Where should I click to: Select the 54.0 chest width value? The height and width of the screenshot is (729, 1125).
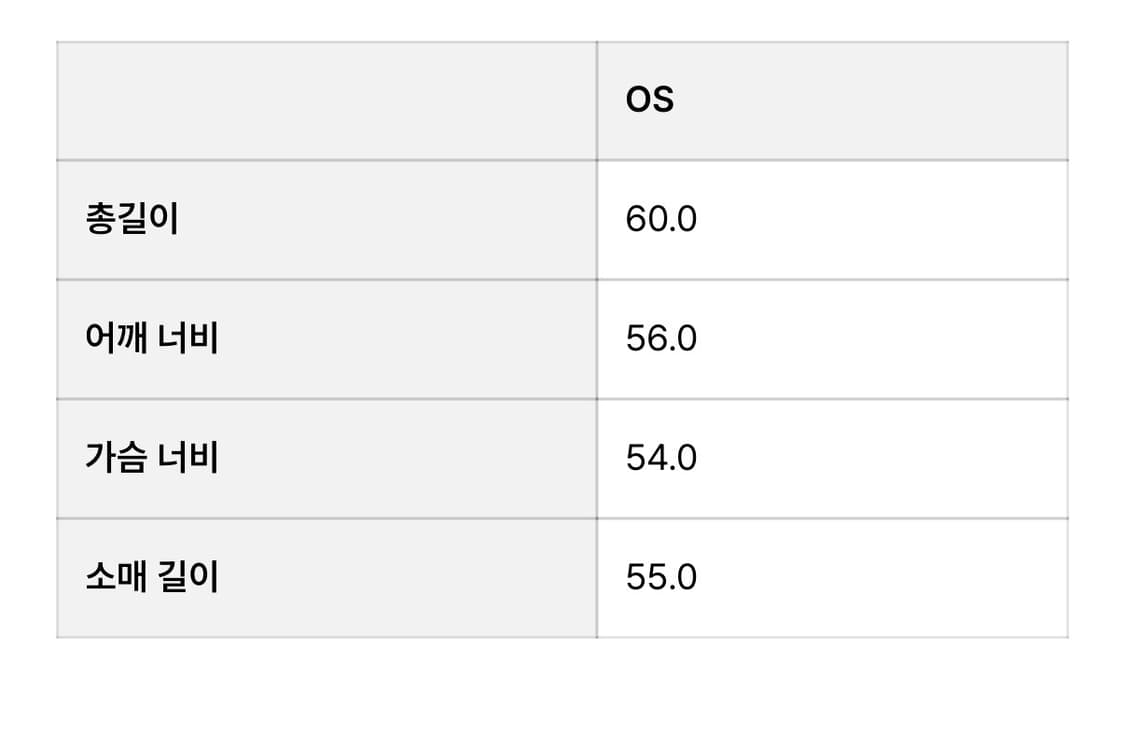pos(661,458)
